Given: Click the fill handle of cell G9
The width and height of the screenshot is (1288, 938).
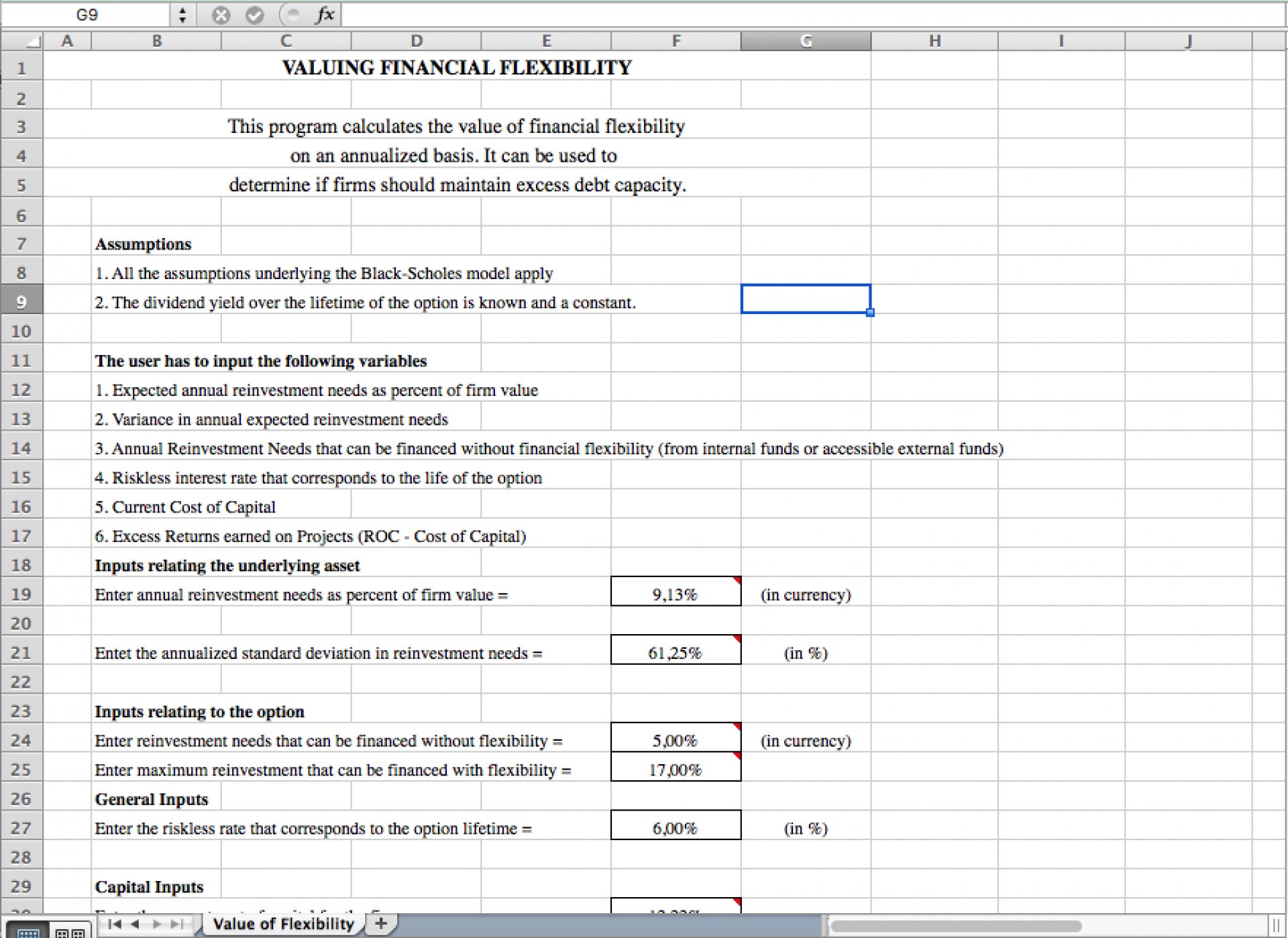Looking at the screenshot, I should pyautogui.click(x=870, y=313).
